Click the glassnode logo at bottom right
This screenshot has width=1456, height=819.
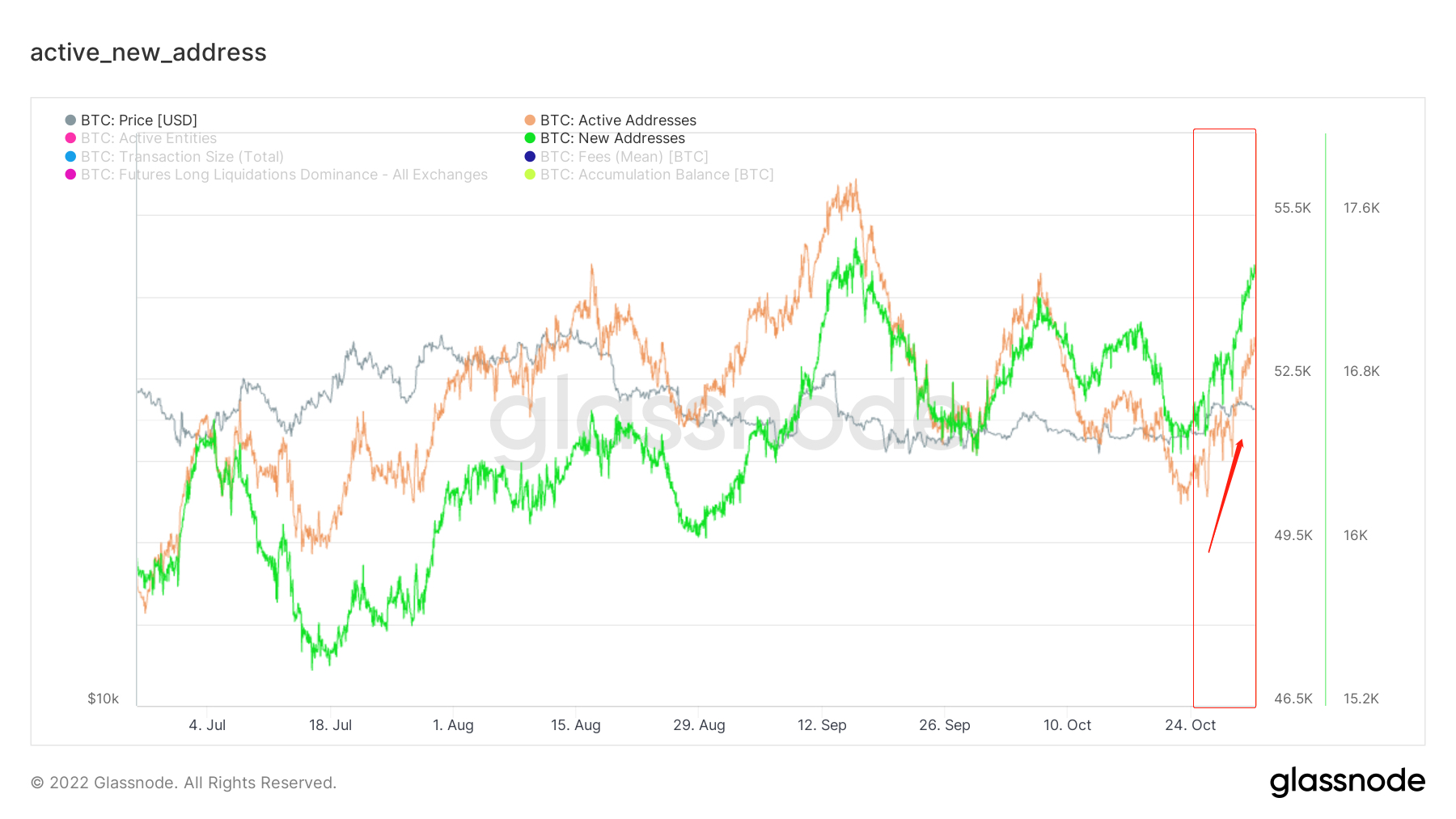click(x=1347, y=782)
